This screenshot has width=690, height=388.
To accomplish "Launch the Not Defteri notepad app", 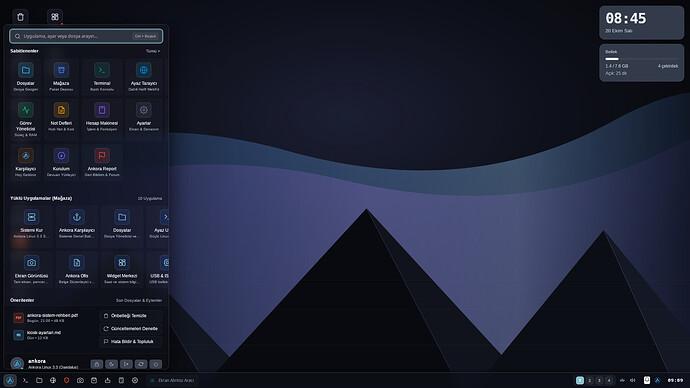I will (61, 119).
